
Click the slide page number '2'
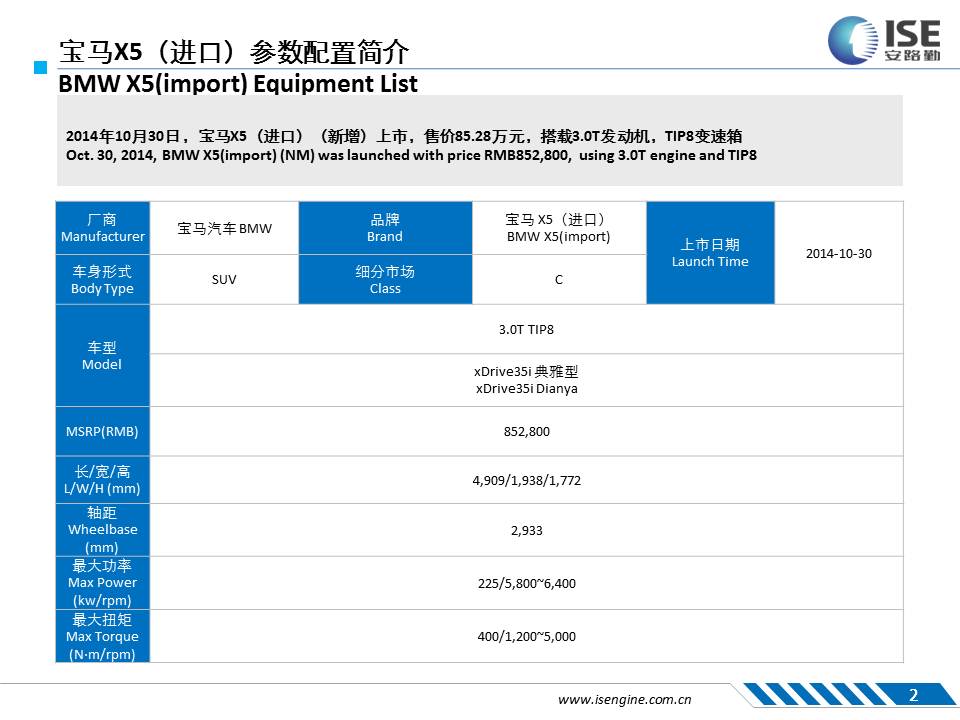(x=913, y=695)
